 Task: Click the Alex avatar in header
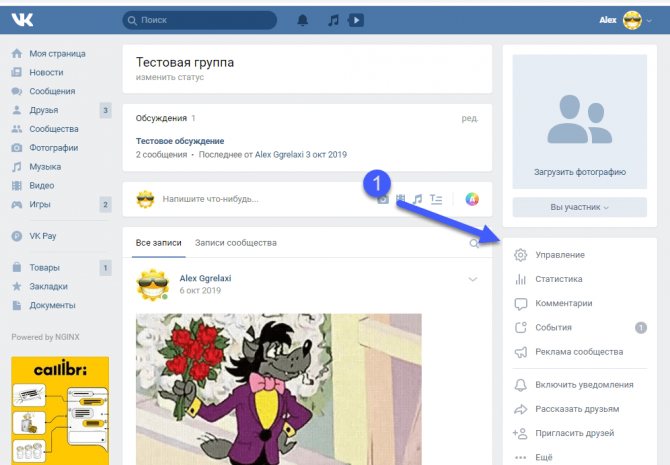coord(632,20)
